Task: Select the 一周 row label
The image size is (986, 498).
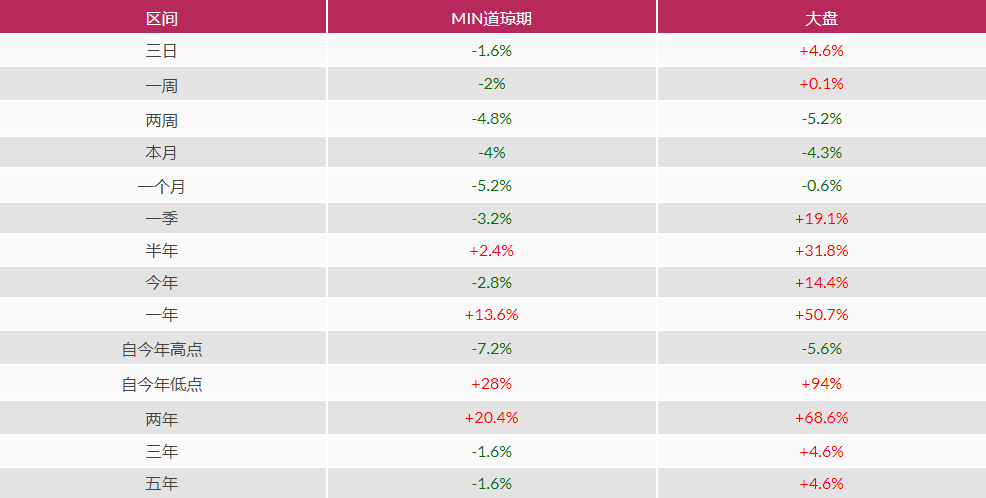Action: (162, 85)
